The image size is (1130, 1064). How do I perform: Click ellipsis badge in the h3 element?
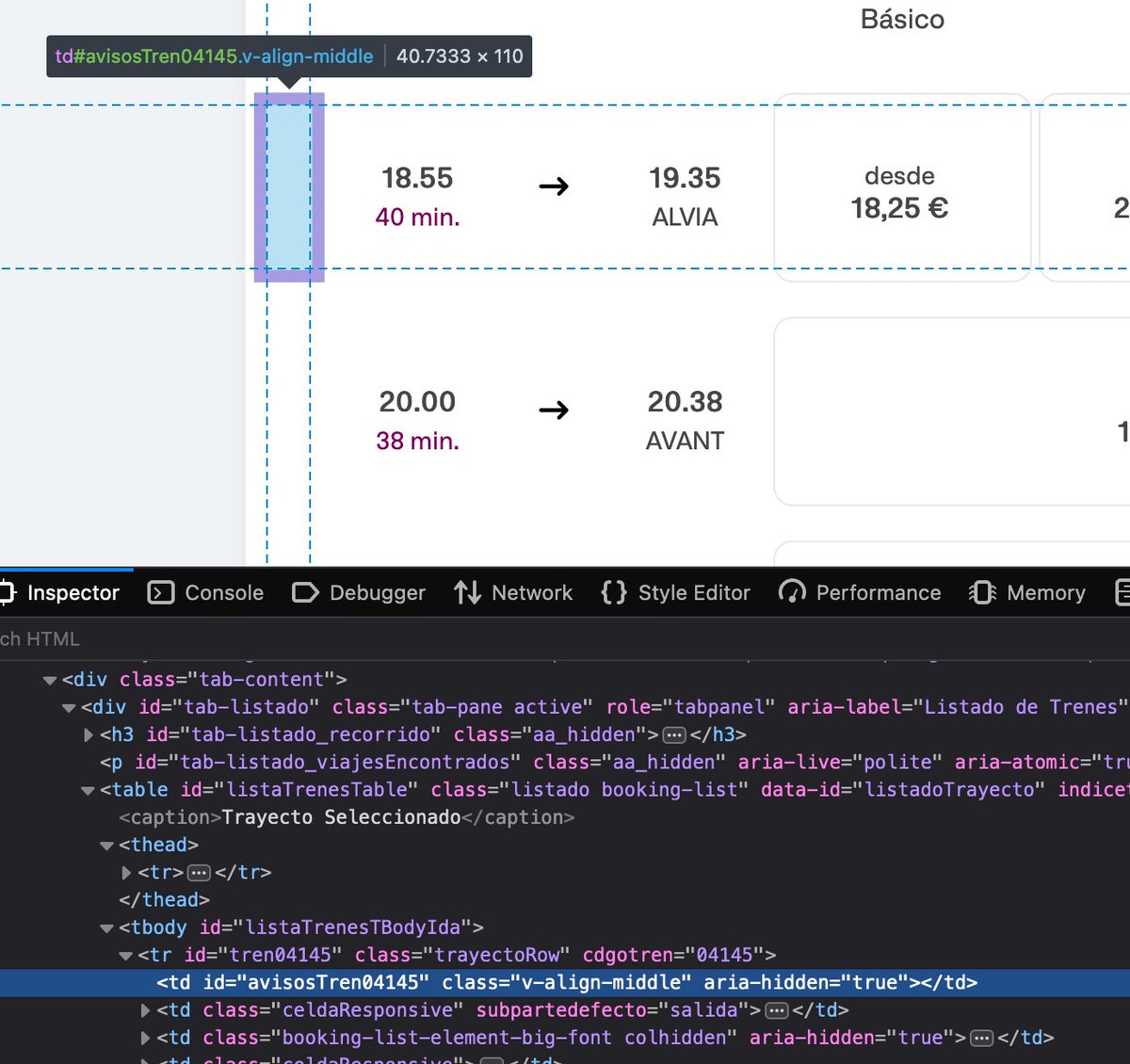click(x=674, y=734)
